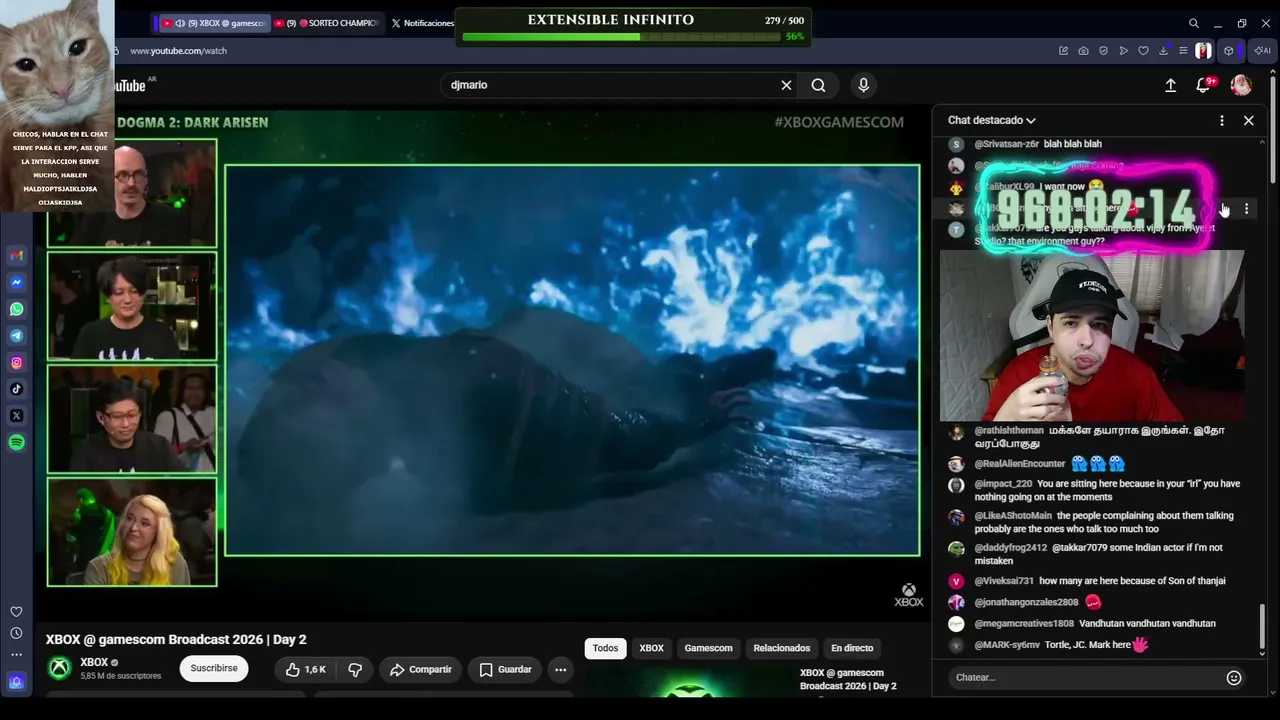Open @megamcreatives1808 chat username
Image resolution: width=1280 pixels, height=720 pixels.
click(1024, 624)
